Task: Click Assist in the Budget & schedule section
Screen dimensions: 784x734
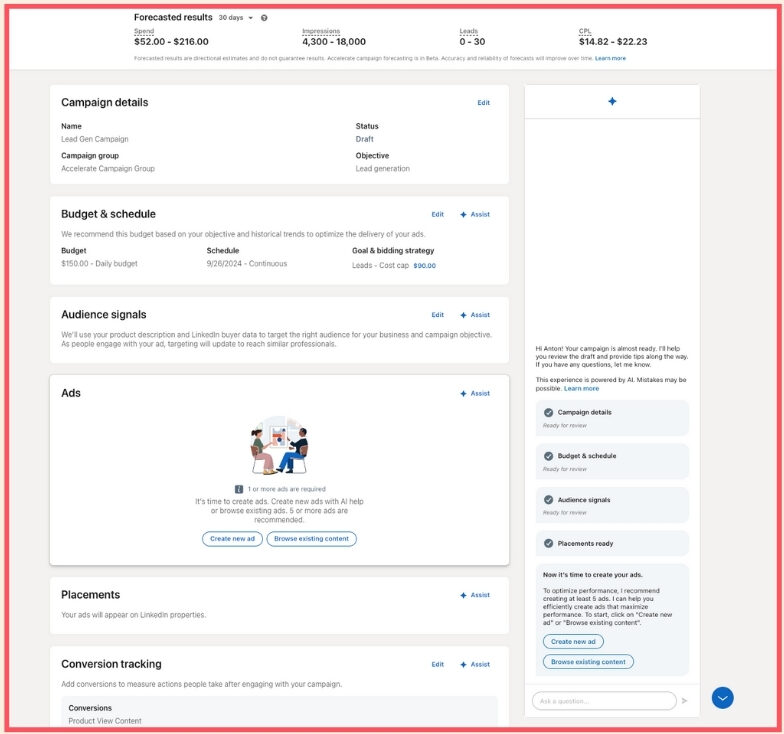Action: click(475, 215)
